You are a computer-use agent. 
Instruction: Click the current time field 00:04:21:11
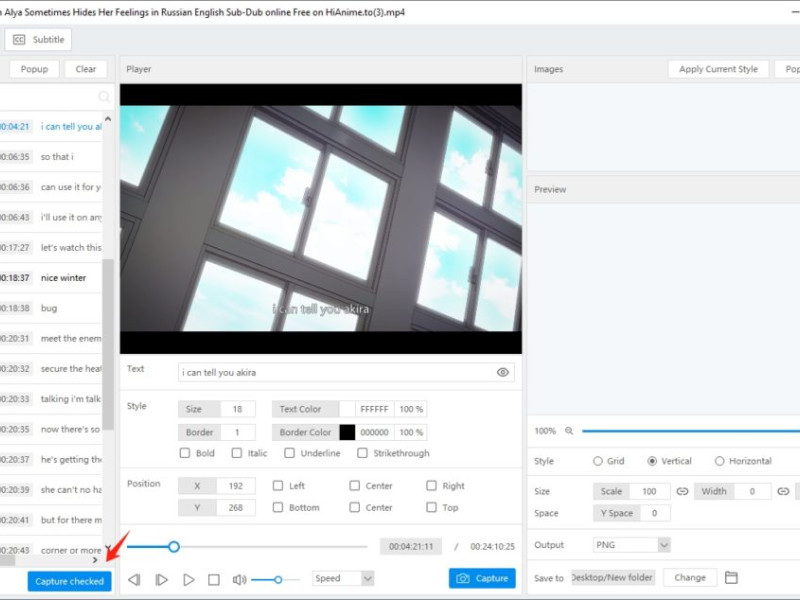(411, 546)
